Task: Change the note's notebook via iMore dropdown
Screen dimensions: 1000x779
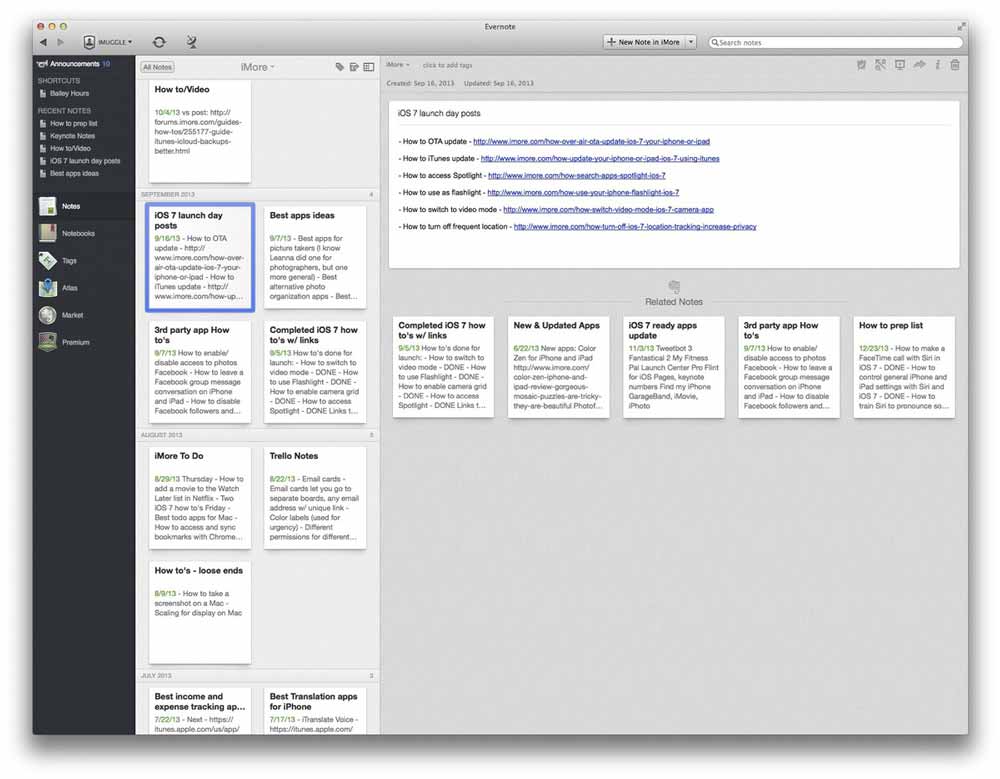Action: pos(398,64)
